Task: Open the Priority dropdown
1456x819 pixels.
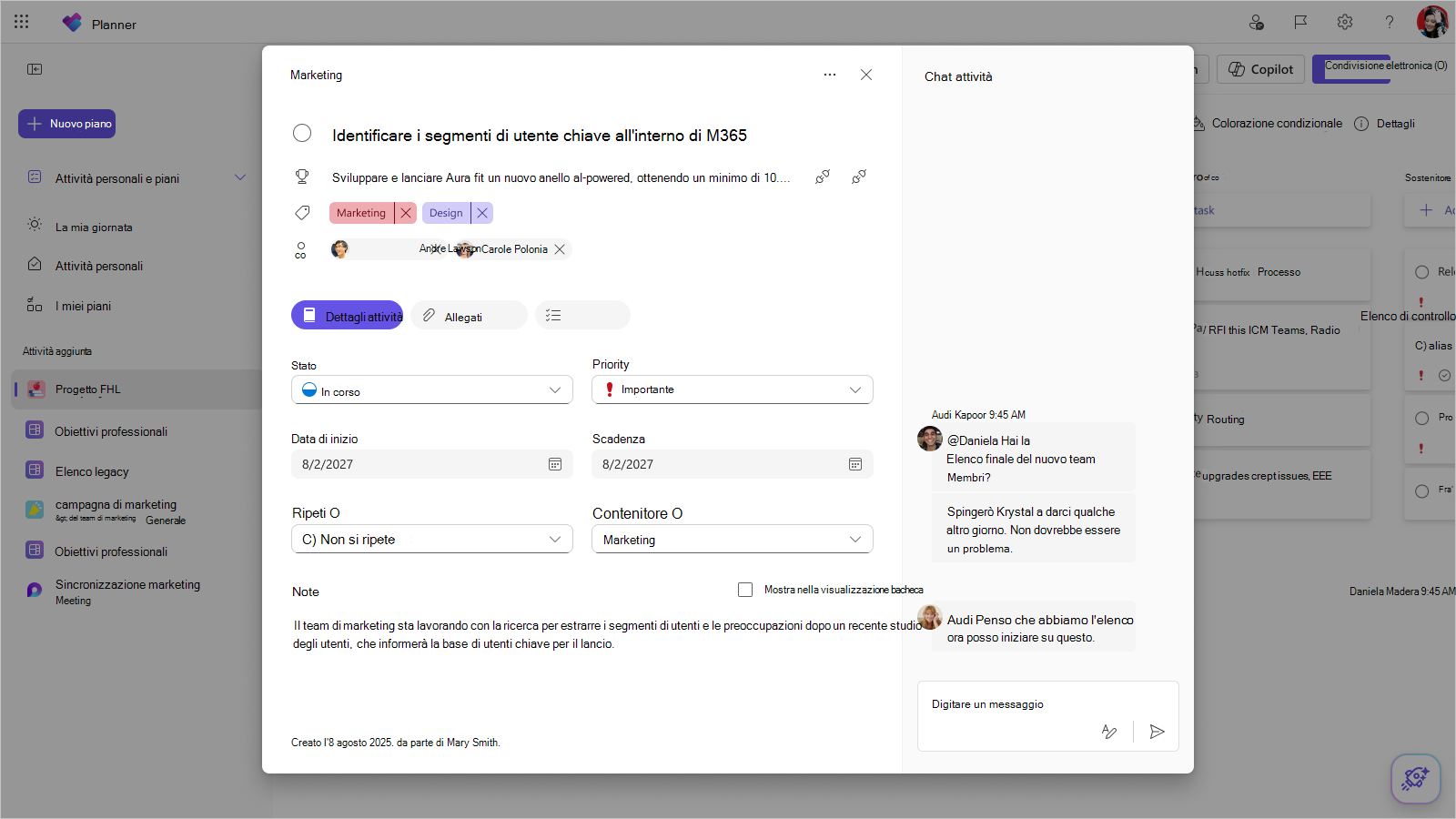Action: 733,389
